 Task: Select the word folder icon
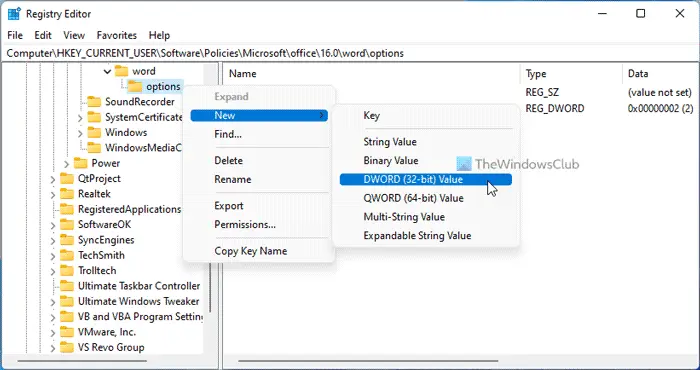click(x=121, y=71)
